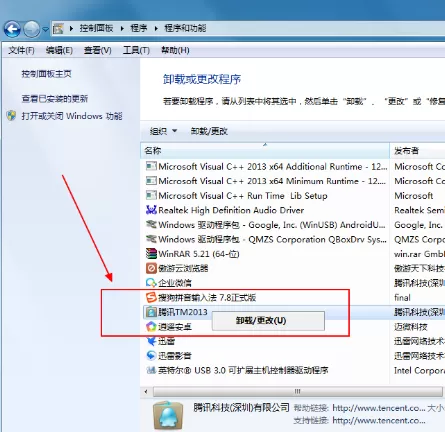Click the Realtek High Definition Audio Driver icon
The width and height of the screenshot is (445, 432).
(151, 210)
